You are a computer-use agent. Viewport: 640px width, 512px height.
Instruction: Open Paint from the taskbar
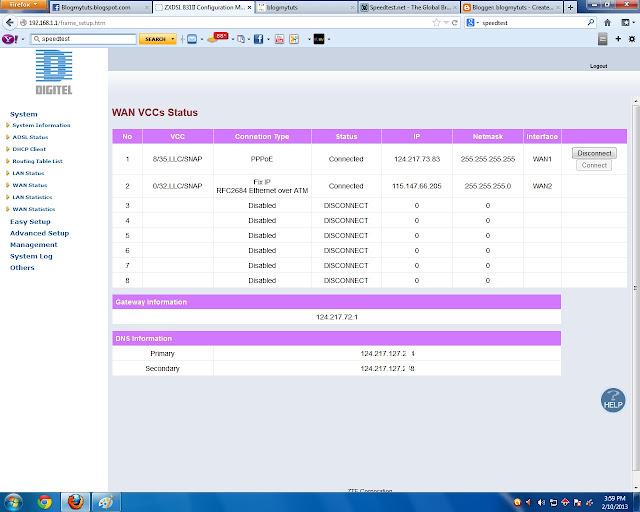click(106, 502)
